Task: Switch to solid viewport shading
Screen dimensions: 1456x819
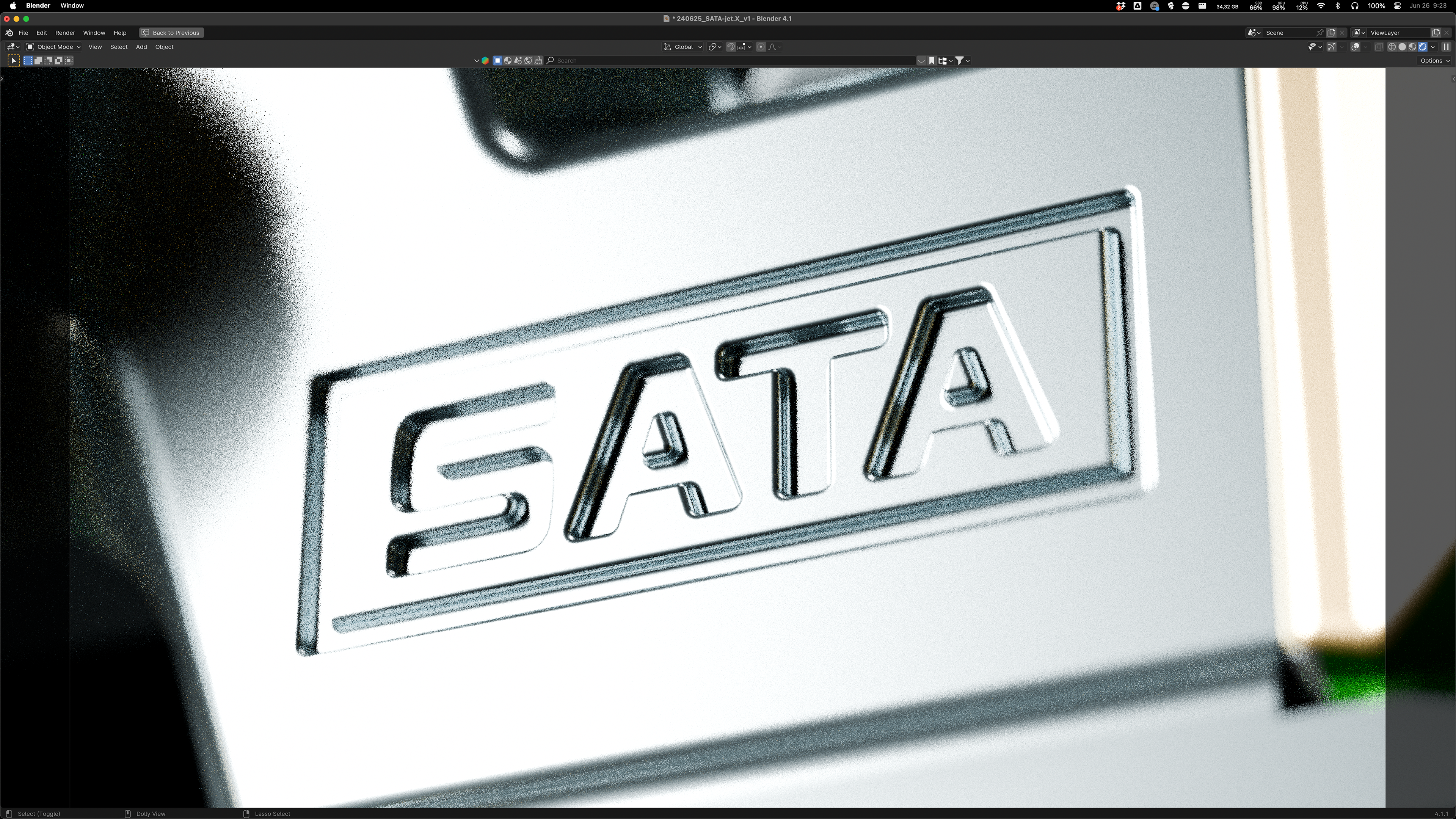Action: click(x=1402, y=47)
